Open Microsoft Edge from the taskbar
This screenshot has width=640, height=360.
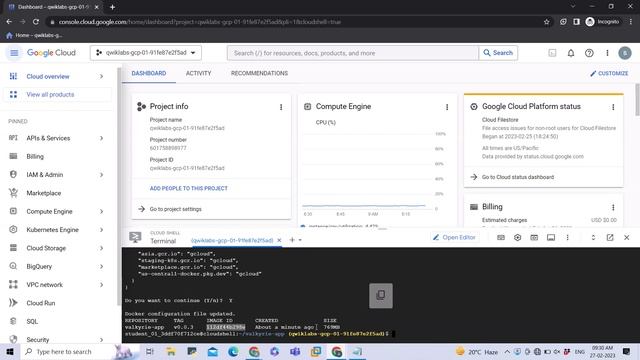tap(233, 351)
